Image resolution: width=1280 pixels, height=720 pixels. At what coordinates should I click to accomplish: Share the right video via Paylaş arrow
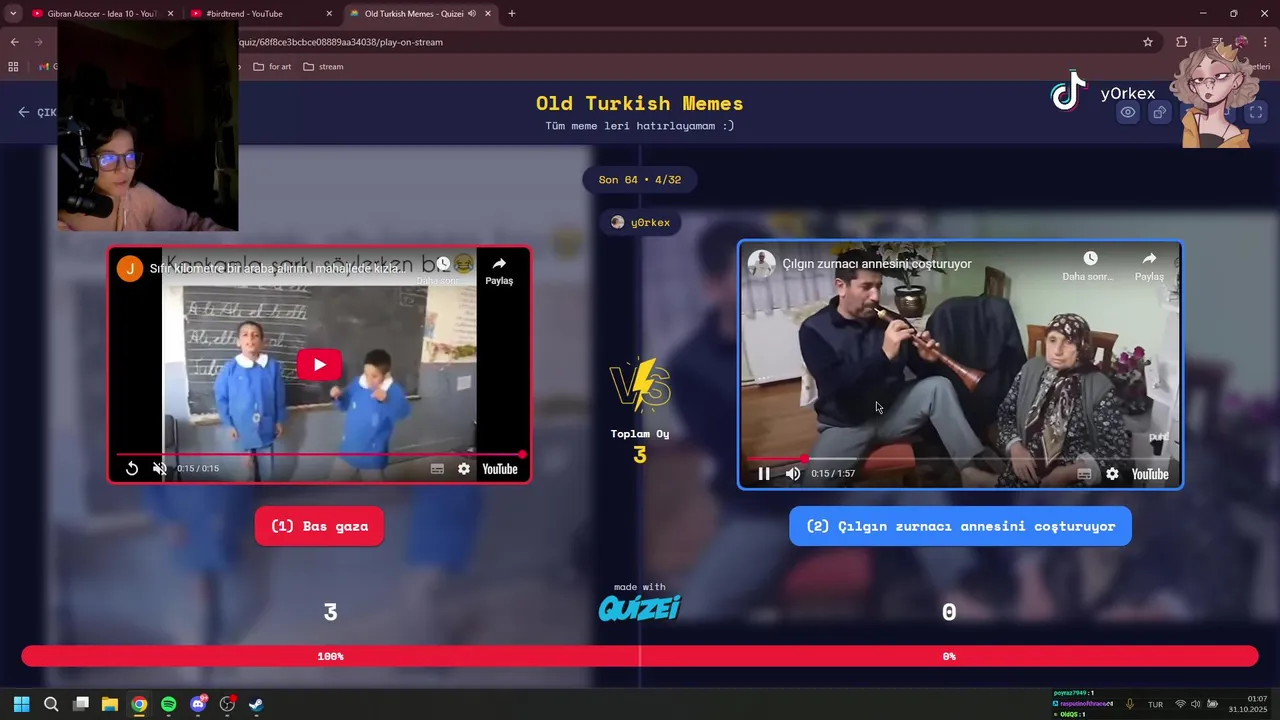tap(1149, 259)
